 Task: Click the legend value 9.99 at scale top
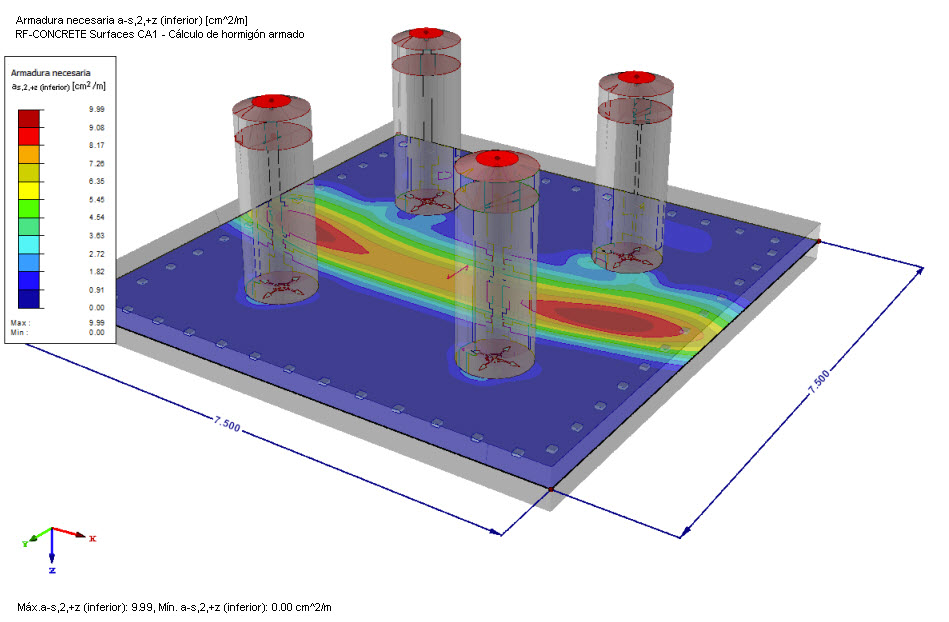(x=97, y=109)
